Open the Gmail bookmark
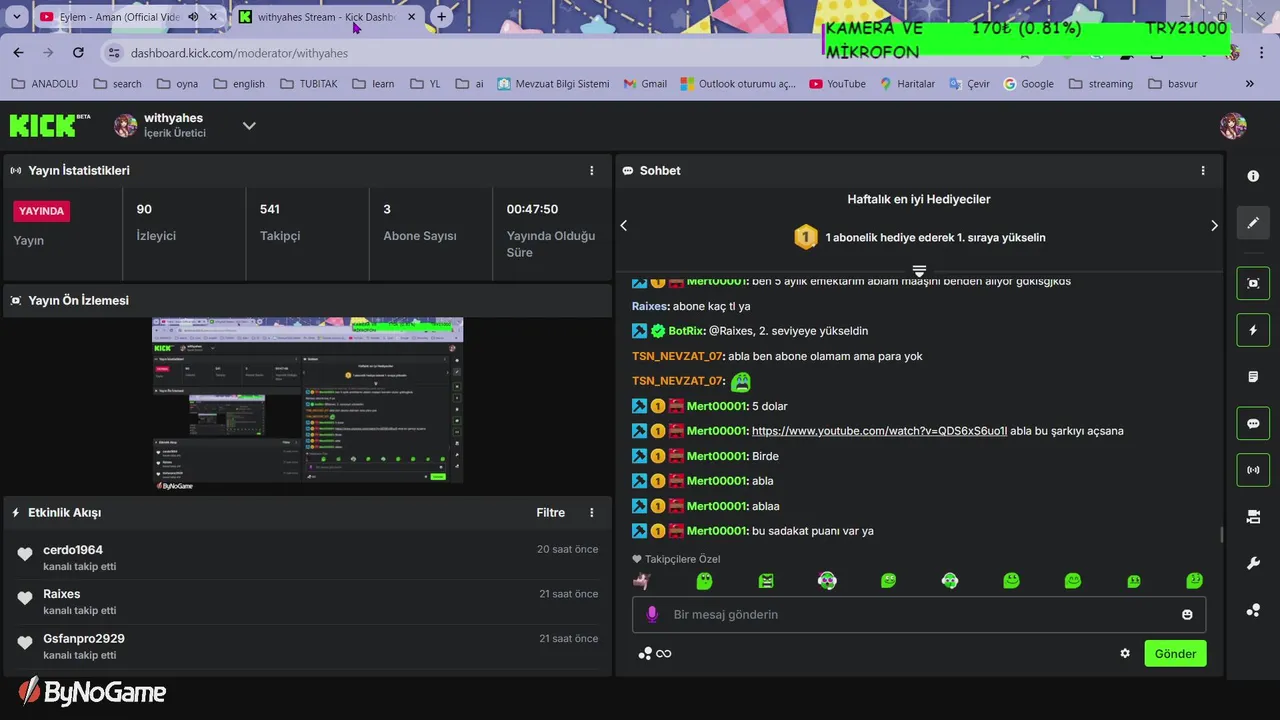1280x720 pixels. 645,84
